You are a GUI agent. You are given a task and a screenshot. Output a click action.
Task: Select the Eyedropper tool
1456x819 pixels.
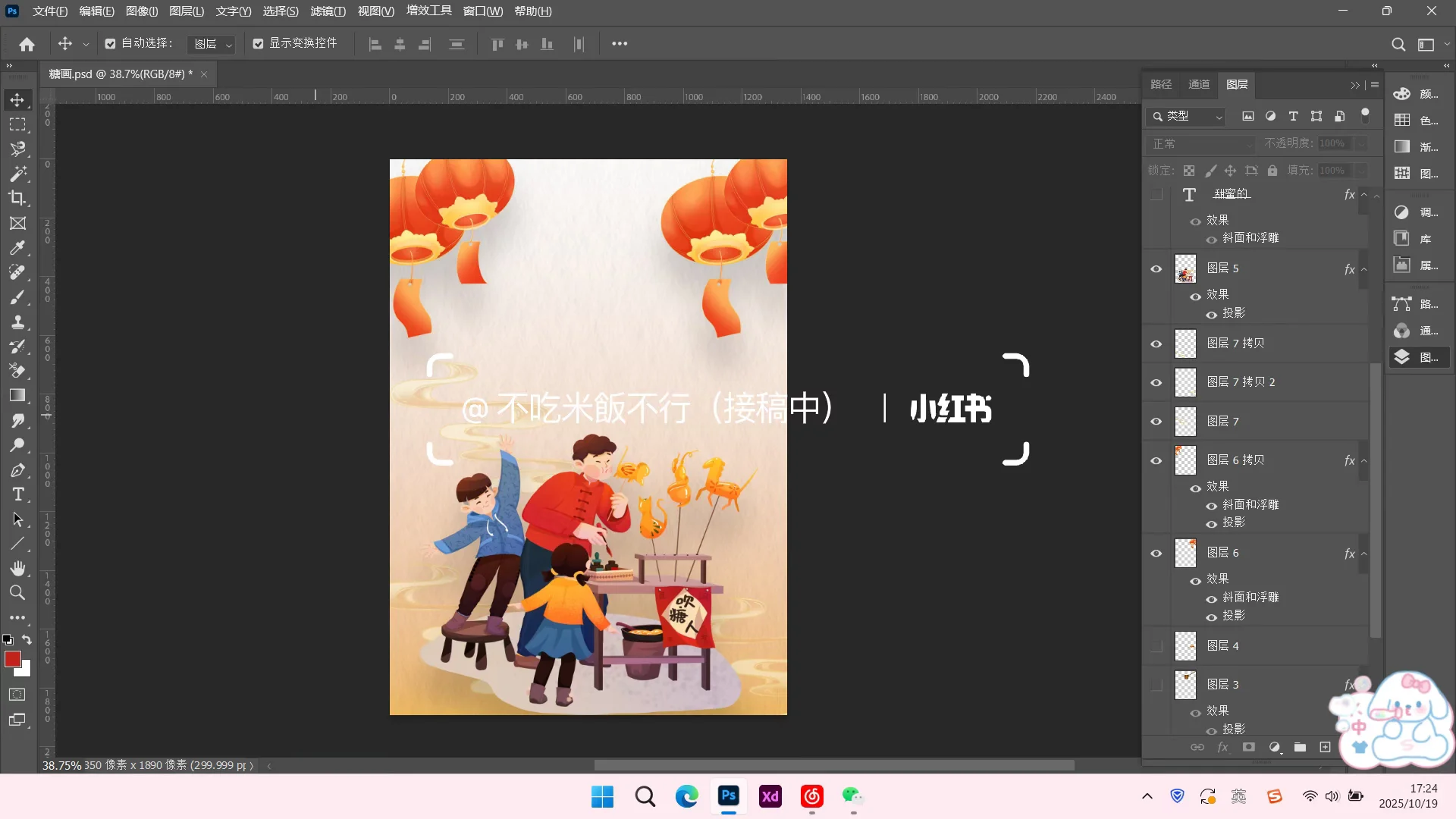18,248
